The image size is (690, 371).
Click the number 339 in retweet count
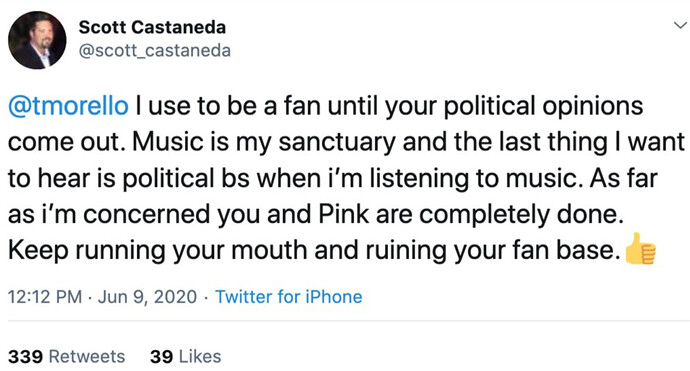coord(25,356)
